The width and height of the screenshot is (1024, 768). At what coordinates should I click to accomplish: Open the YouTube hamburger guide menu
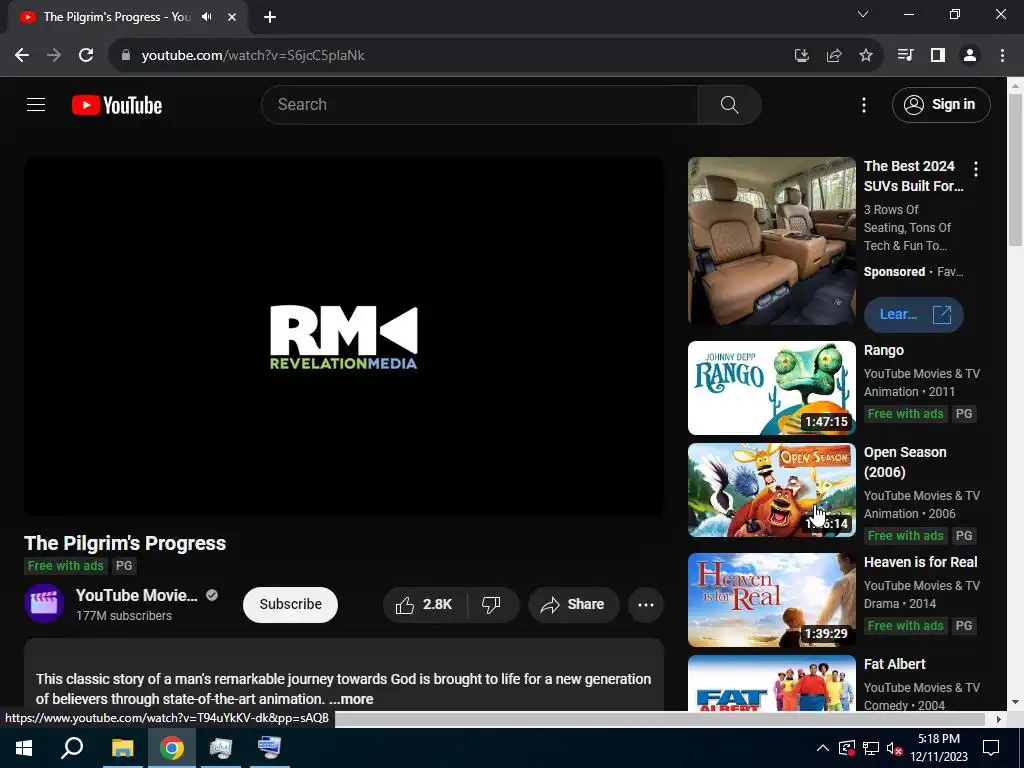point(36,104)
